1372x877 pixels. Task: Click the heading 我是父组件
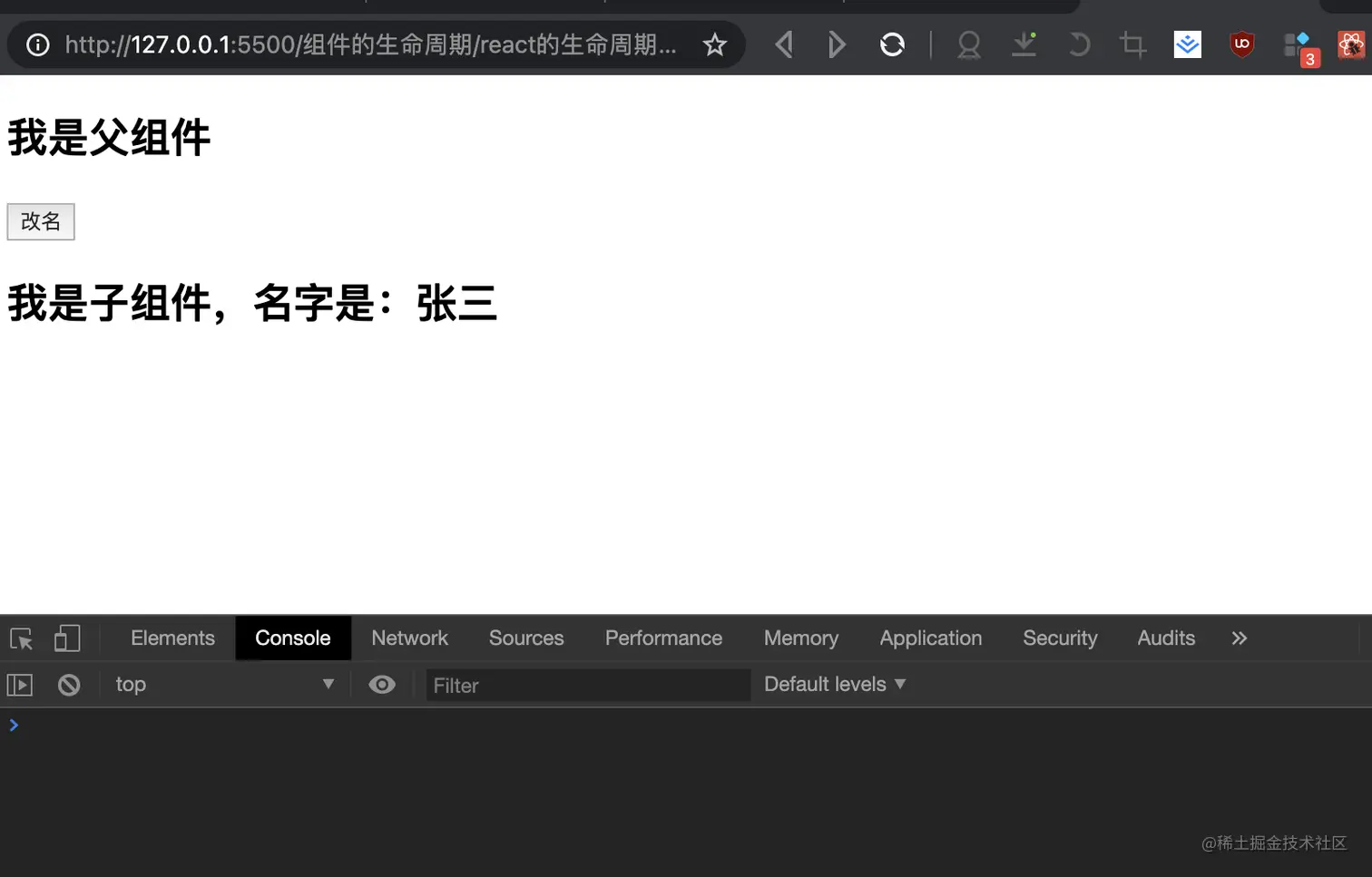click(x=109, y=138)
